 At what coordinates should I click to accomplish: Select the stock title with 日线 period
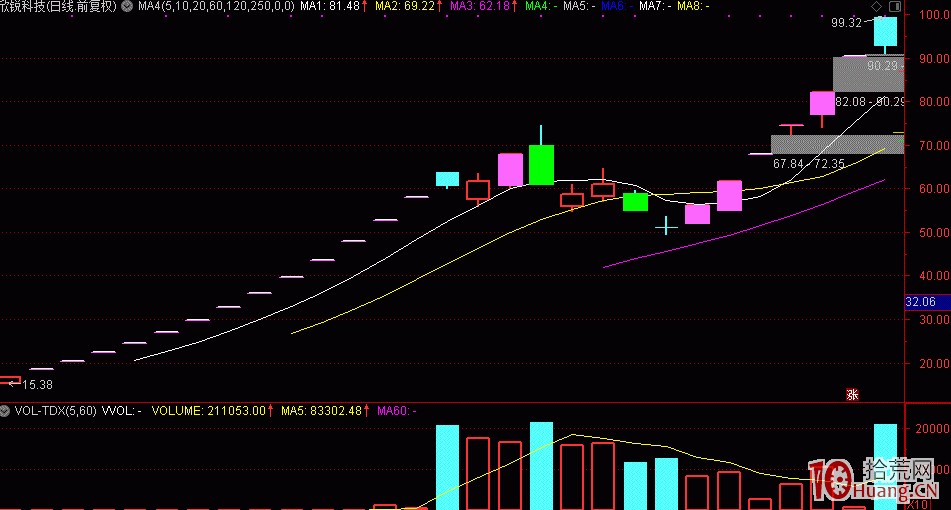tap(58, 6)
